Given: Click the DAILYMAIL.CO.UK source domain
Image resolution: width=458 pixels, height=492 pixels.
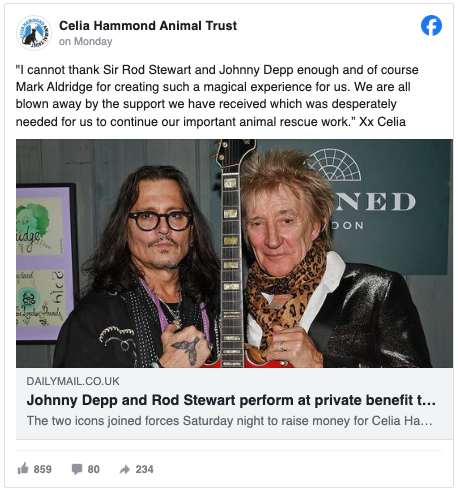Looking at the screenshot, I should click(x=73, y=381).
